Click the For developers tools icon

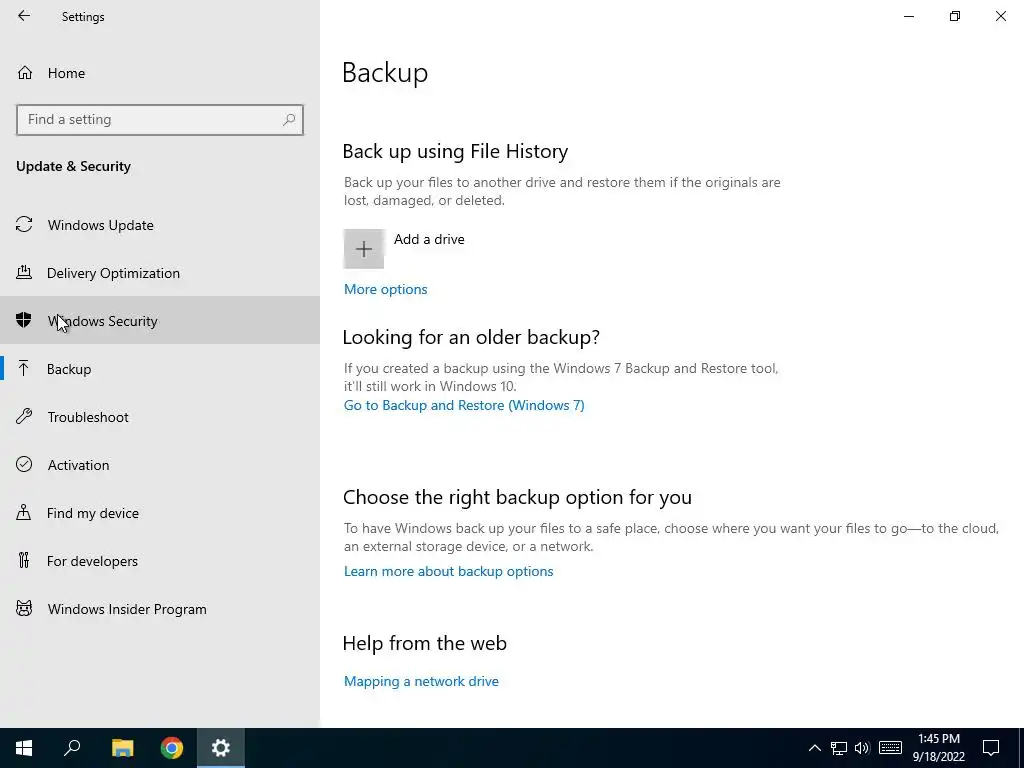[24, 560]
